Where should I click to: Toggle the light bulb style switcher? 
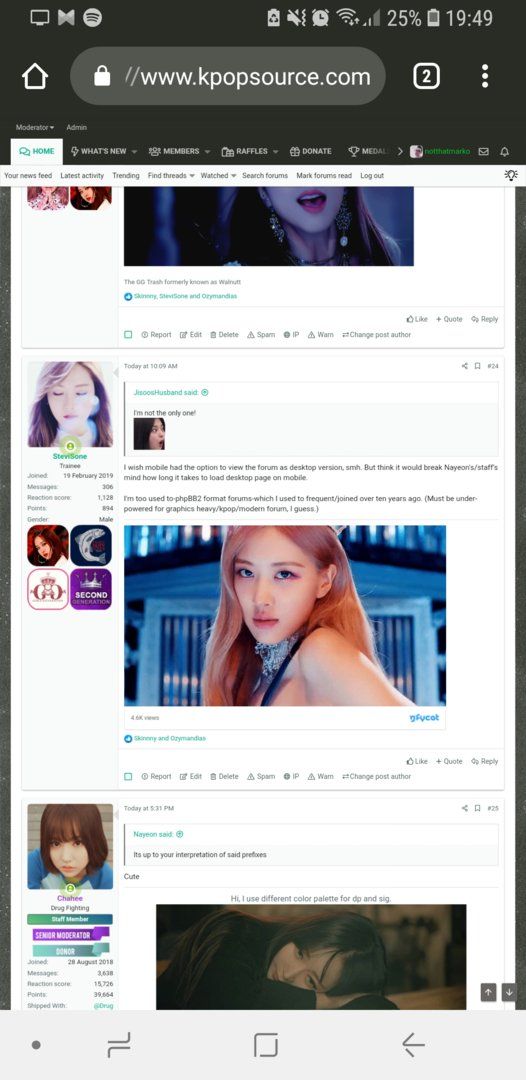pos(511,175)
